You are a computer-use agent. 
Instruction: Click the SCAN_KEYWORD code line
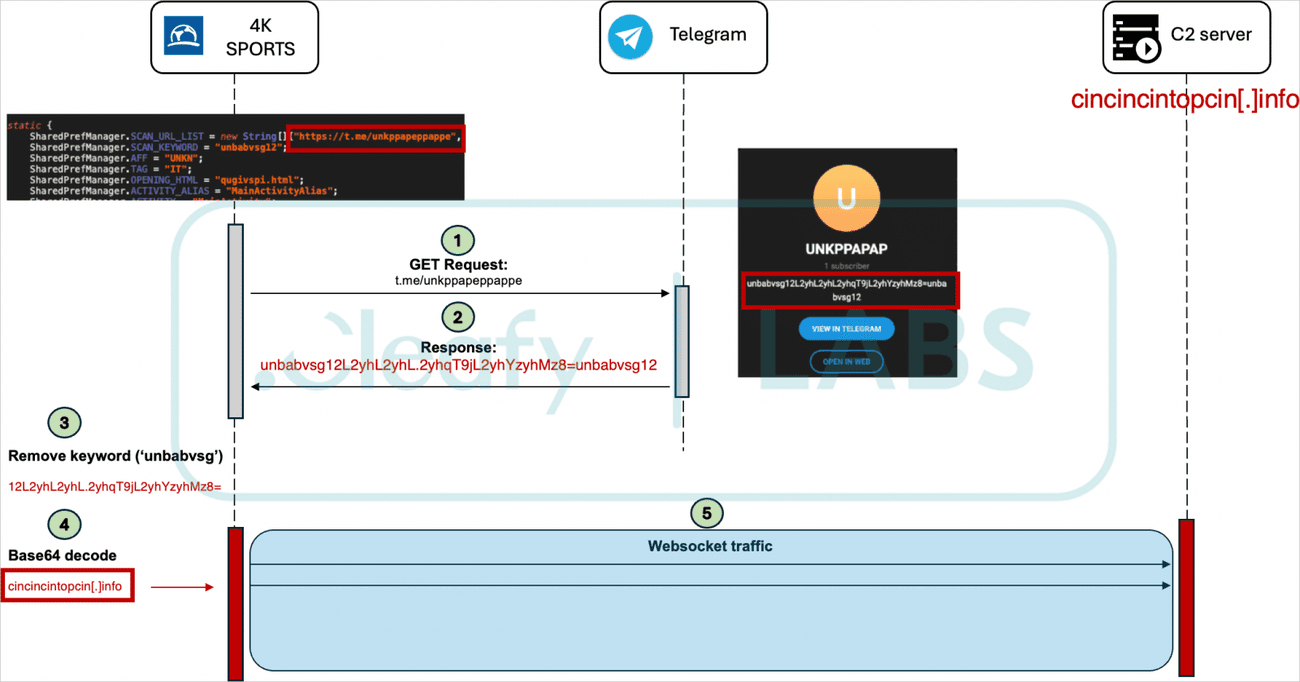pyautogui.click(x=158, y=147)
